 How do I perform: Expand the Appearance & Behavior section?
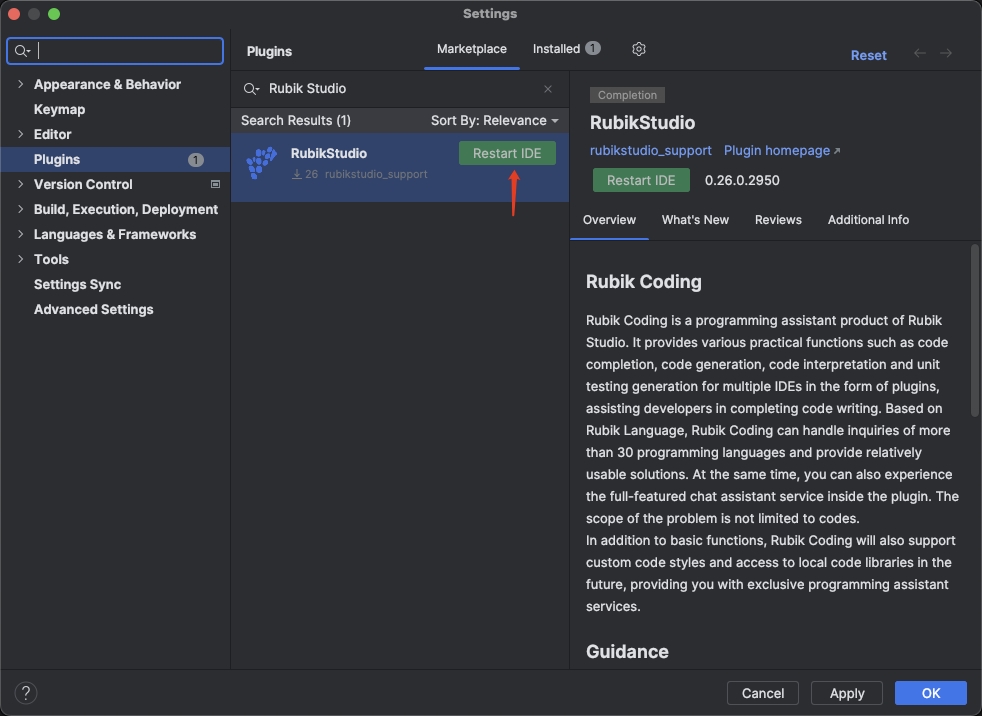tap(21, 84)
